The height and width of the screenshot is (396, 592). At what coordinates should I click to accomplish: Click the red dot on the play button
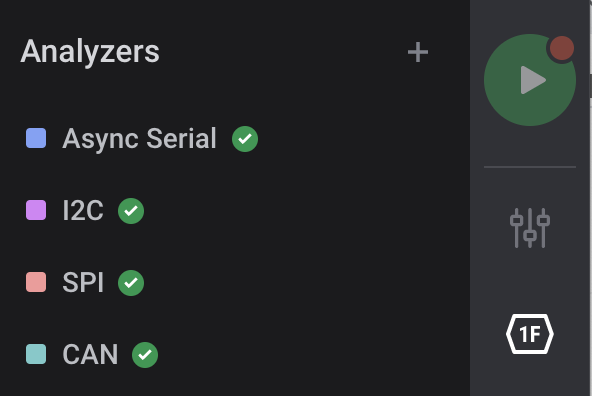tap(561, 48)
